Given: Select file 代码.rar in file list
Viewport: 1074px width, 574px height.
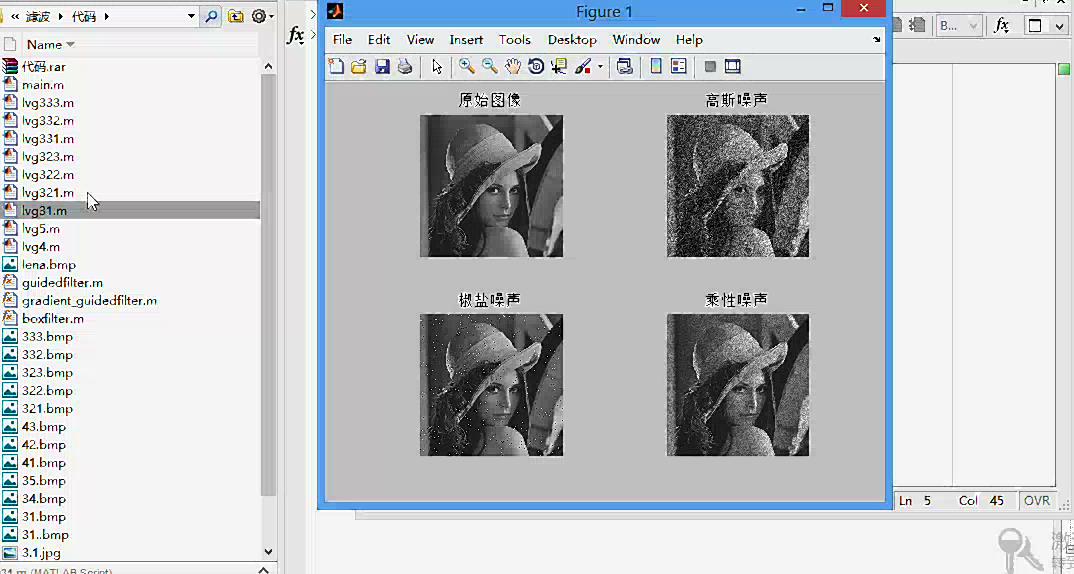Looking at the screenshot, I should 44,66.
